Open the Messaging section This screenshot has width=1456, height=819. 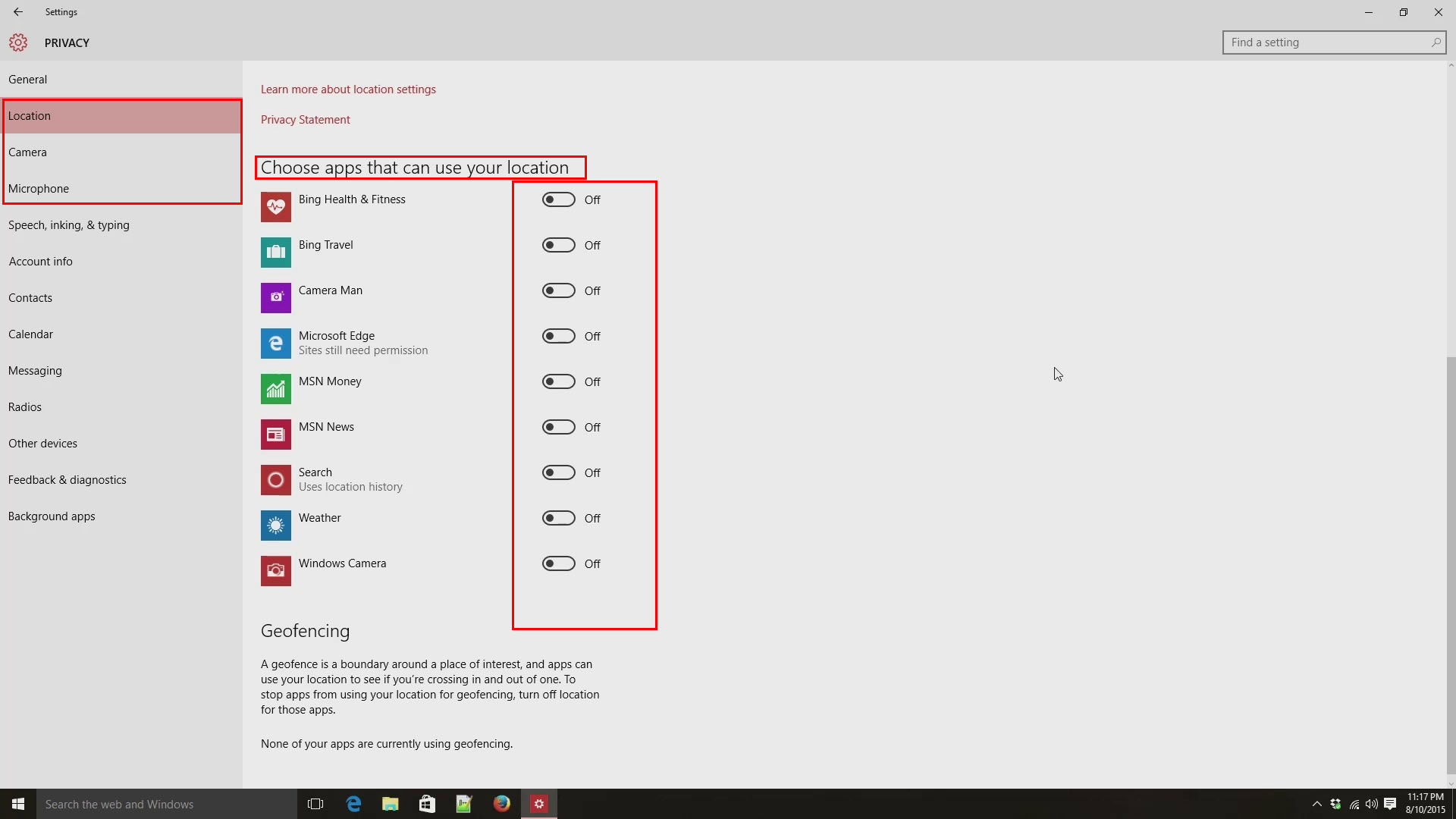coord(121,371)
